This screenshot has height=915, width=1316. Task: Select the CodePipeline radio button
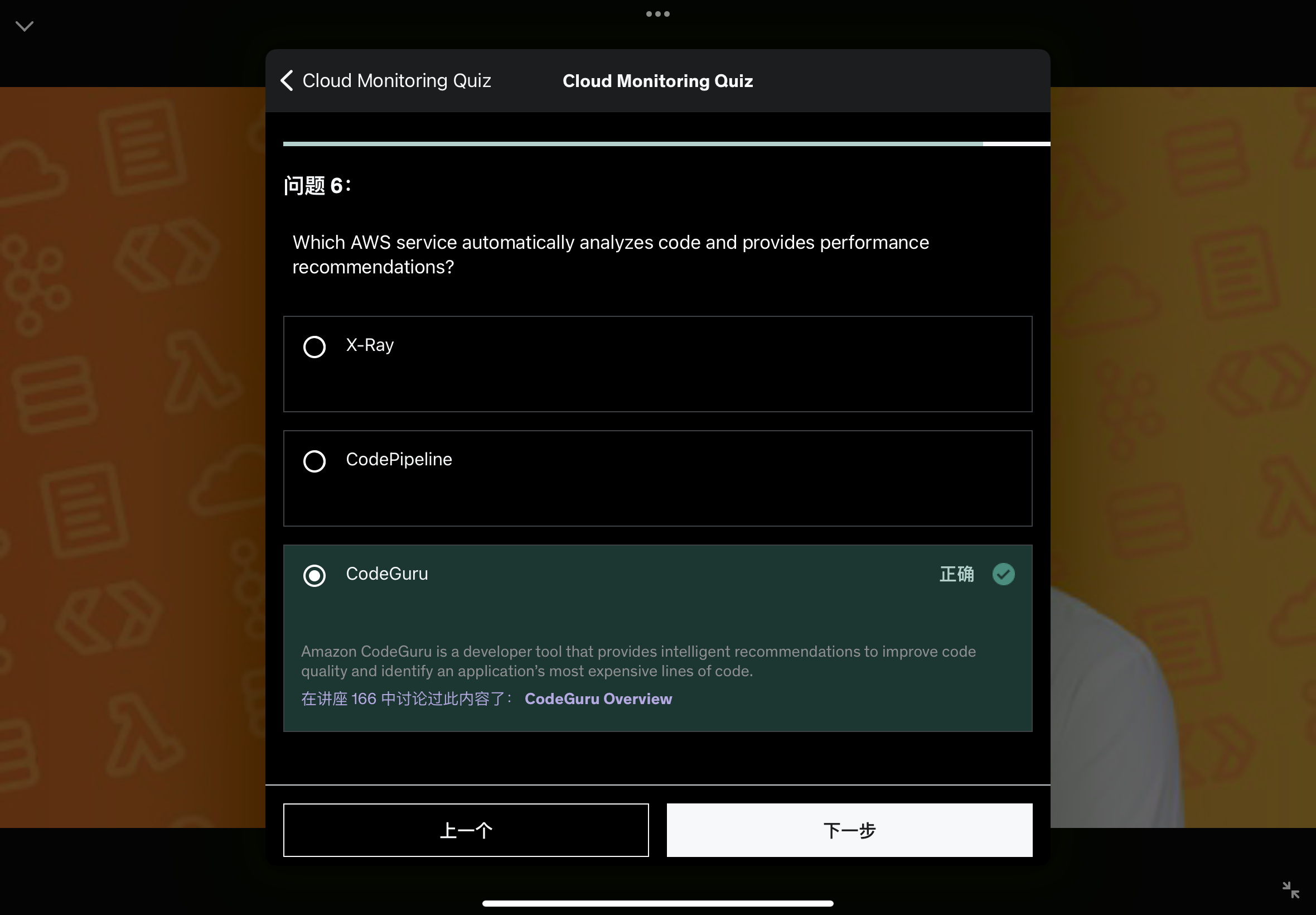point(314,461)
